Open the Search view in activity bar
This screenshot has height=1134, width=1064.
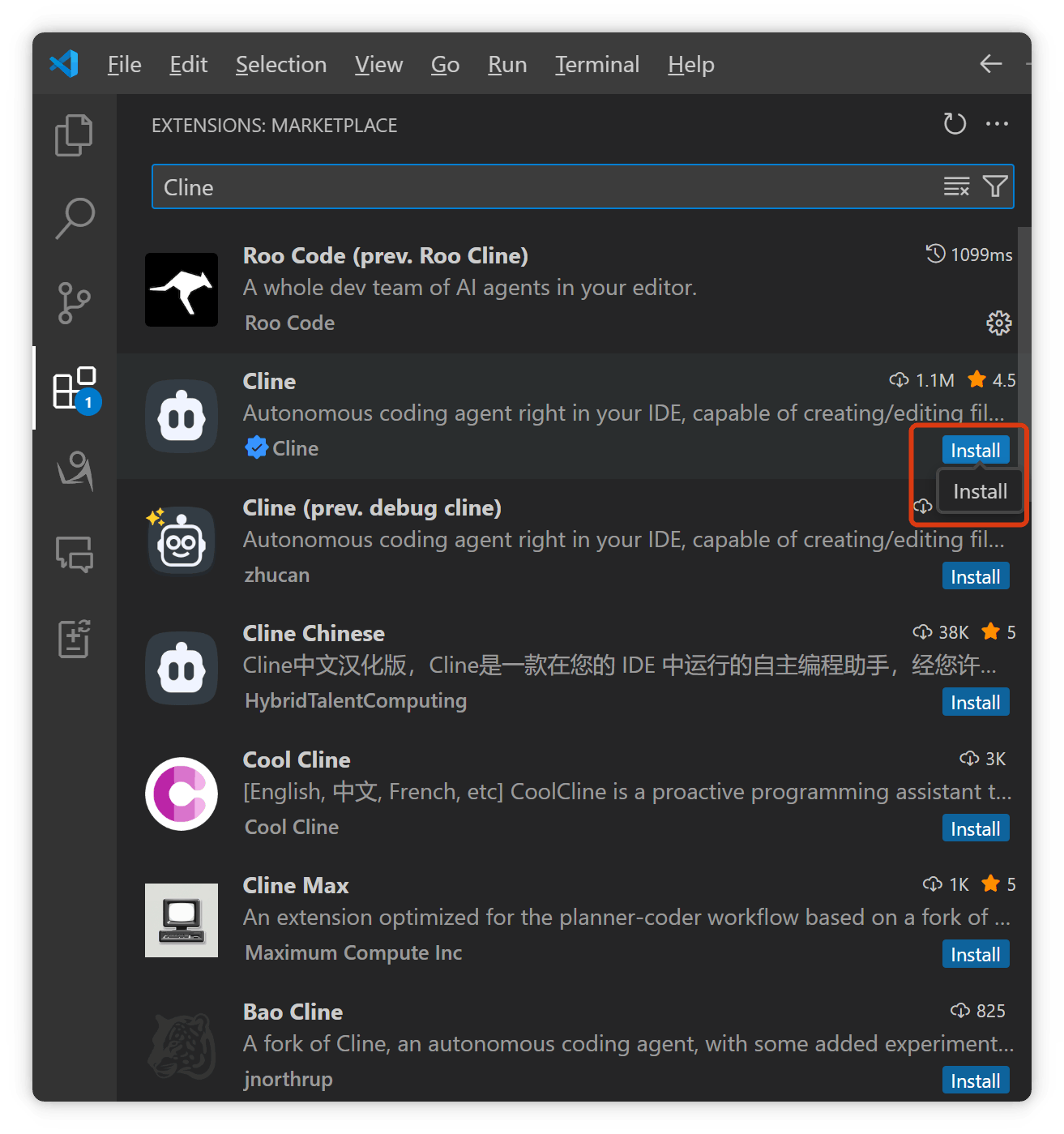click(x=75, y=218)
